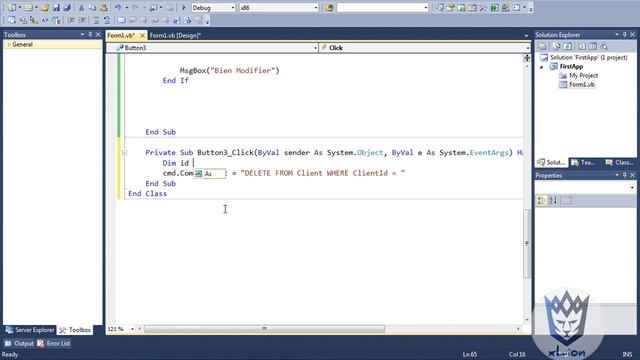Viewport: 640px width, 360px height.
Task: Pick the As suggestion in IntelliSense popup
Action: [x=209, y=174]
